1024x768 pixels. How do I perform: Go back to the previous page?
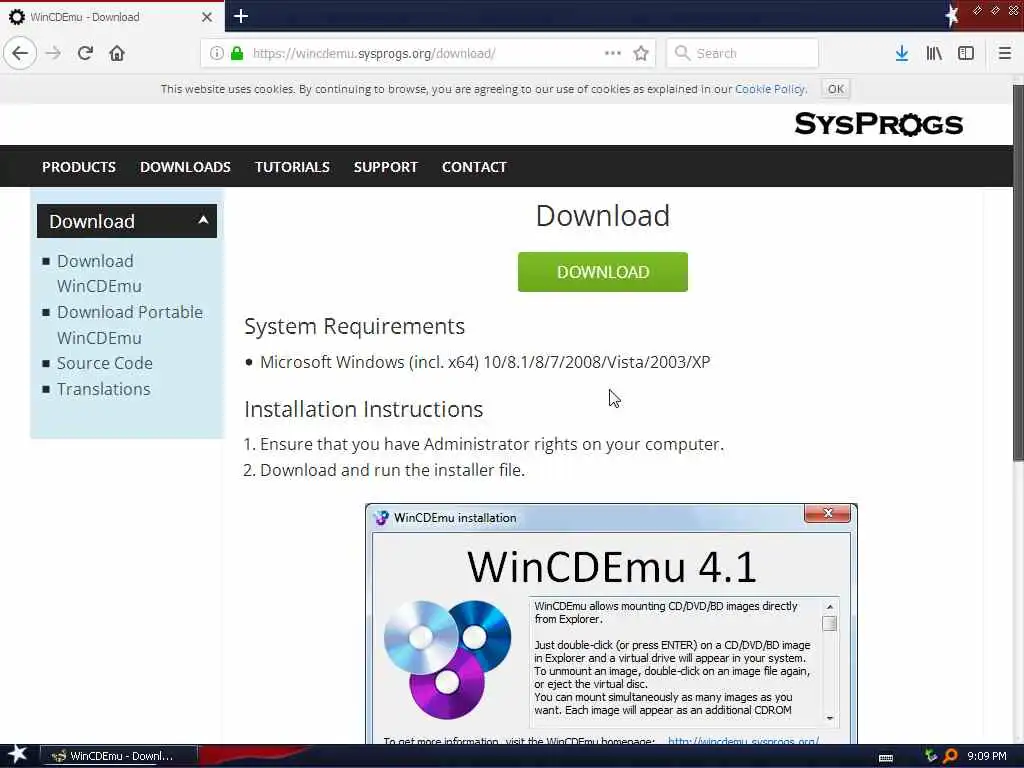click(20, 53)
